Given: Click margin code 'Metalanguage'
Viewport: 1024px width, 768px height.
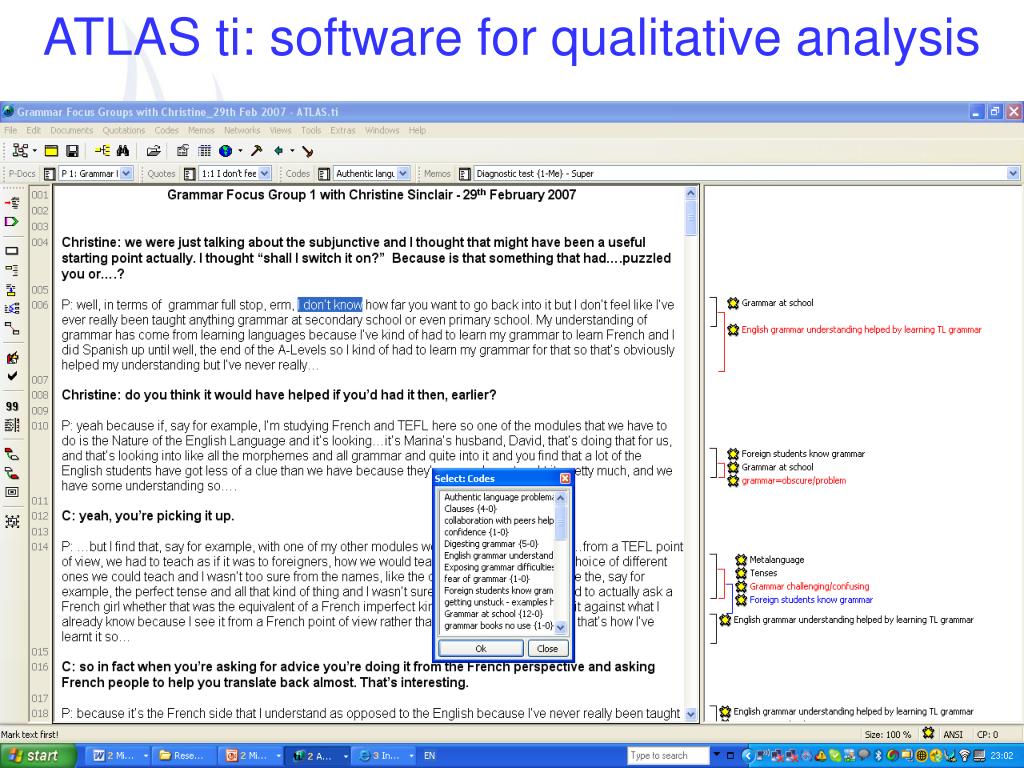Looking at the screenshot, I should point(776,560).
